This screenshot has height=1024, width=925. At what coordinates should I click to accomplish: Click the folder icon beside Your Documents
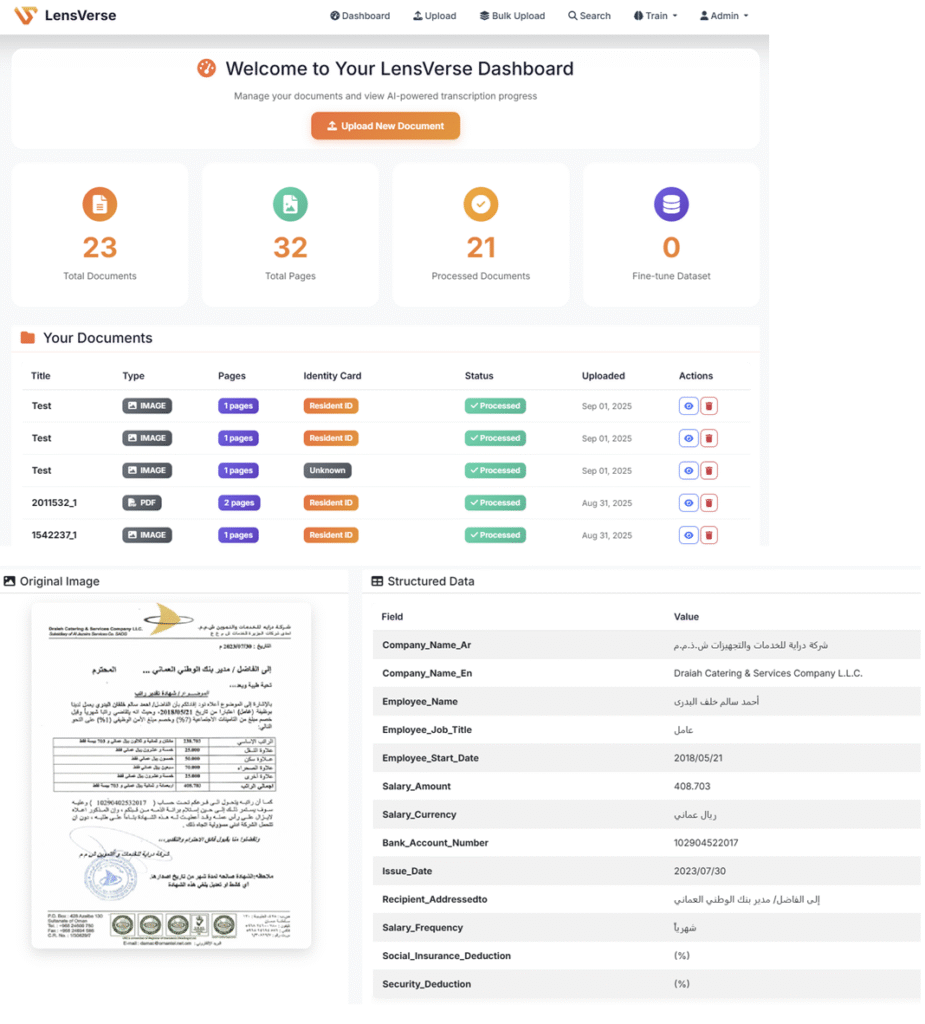tap(27, 338)
